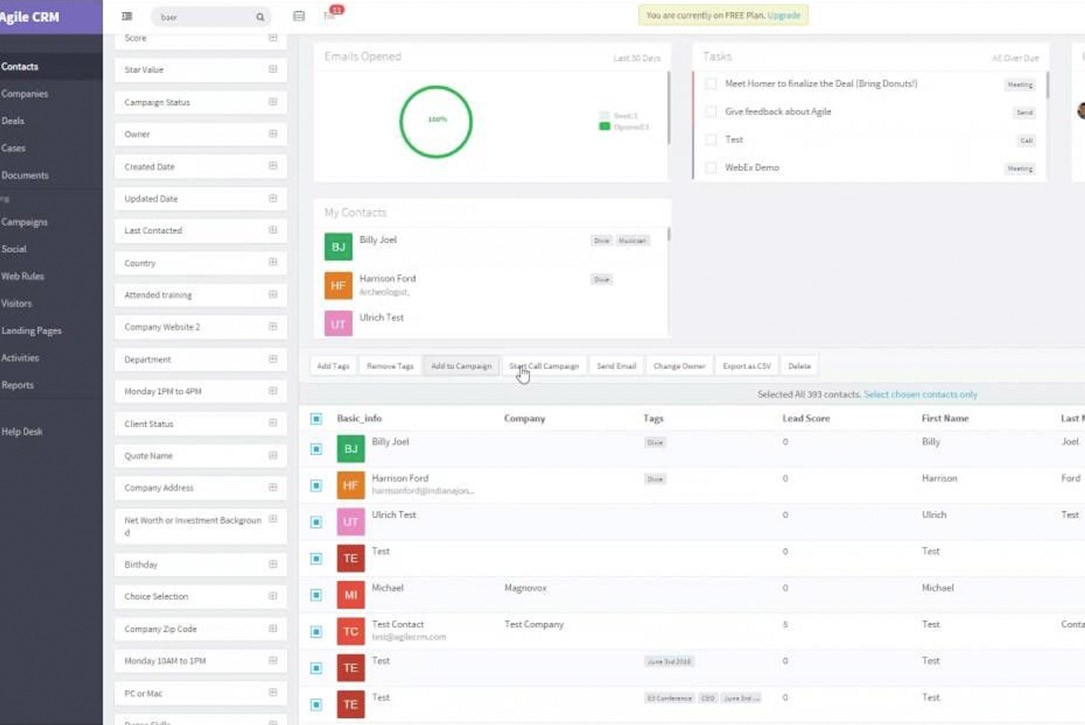Check the "WebEx Demo" task checkbox
The height and width of the screenshot is (725, 1085).
point(713,167)
